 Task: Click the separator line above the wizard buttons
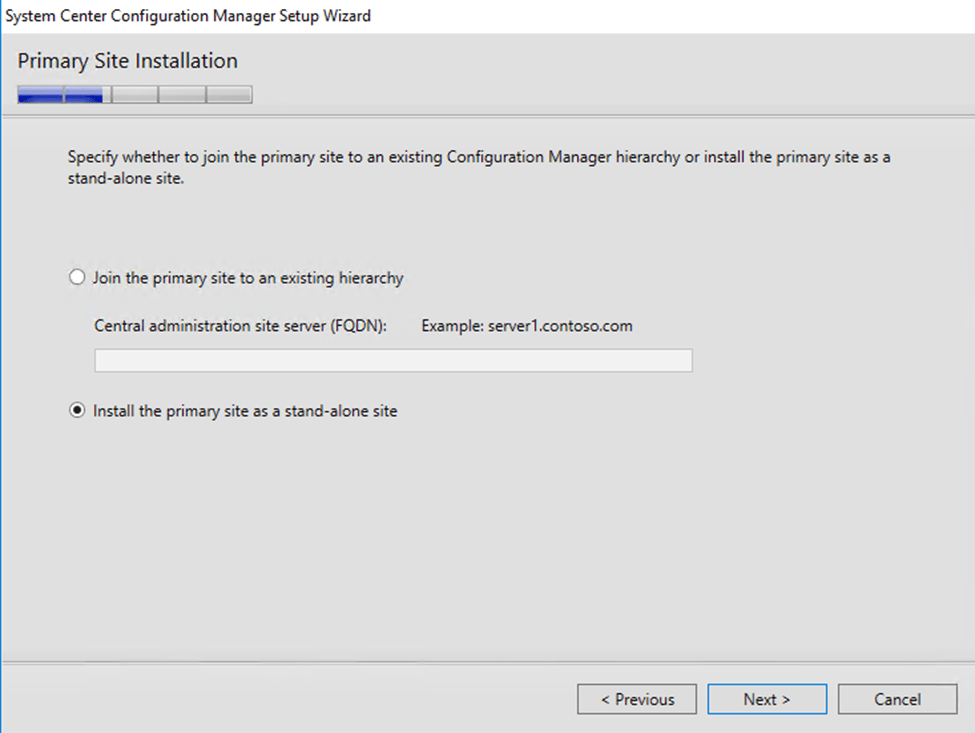tap(487, 662)
